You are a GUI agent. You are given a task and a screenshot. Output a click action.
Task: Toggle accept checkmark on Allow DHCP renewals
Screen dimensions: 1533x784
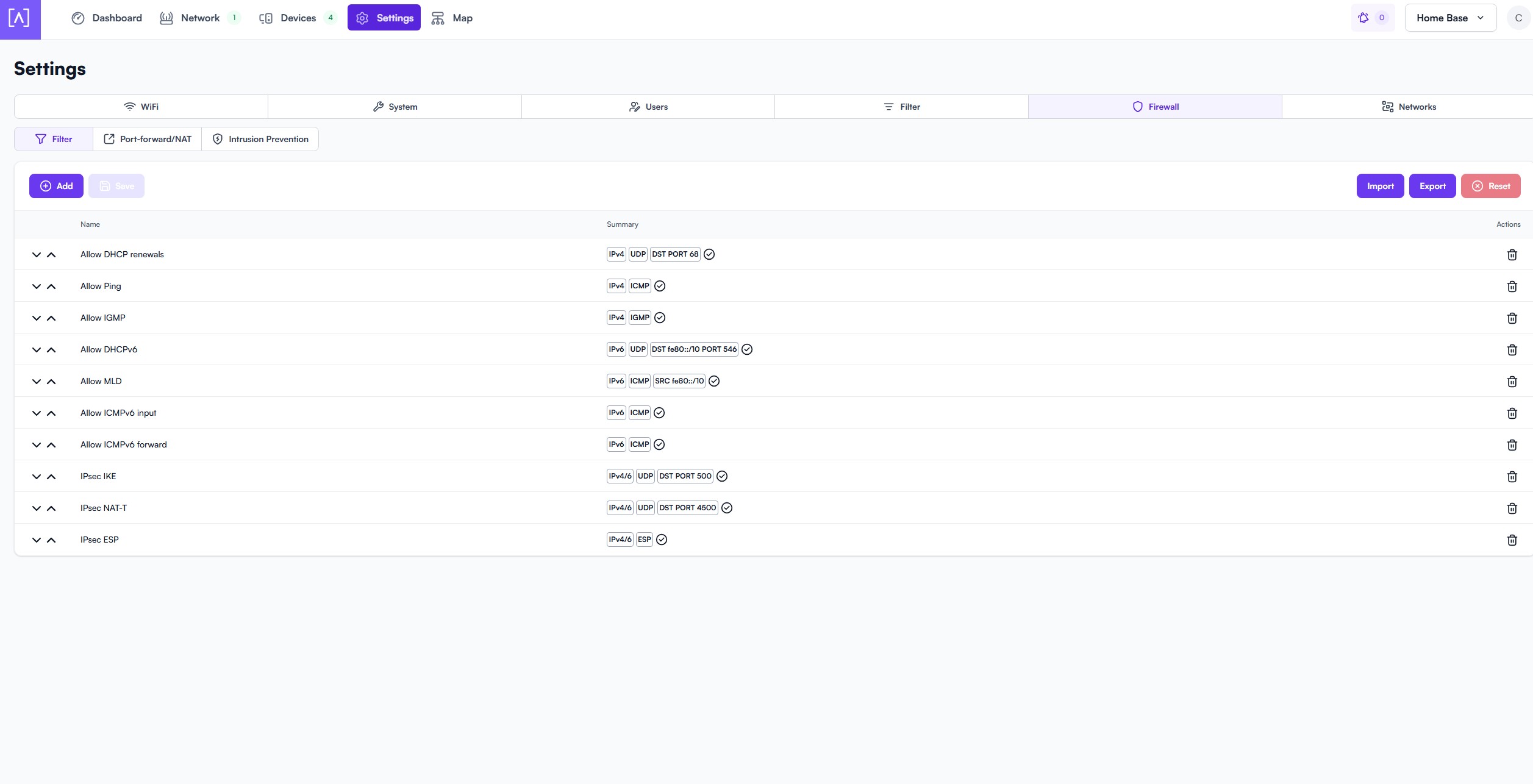709,254
